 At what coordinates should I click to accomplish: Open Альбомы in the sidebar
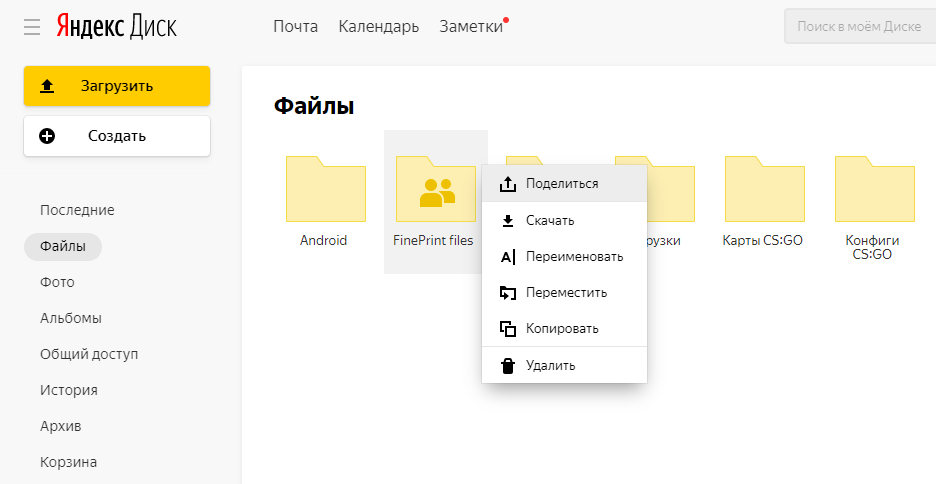70,318
